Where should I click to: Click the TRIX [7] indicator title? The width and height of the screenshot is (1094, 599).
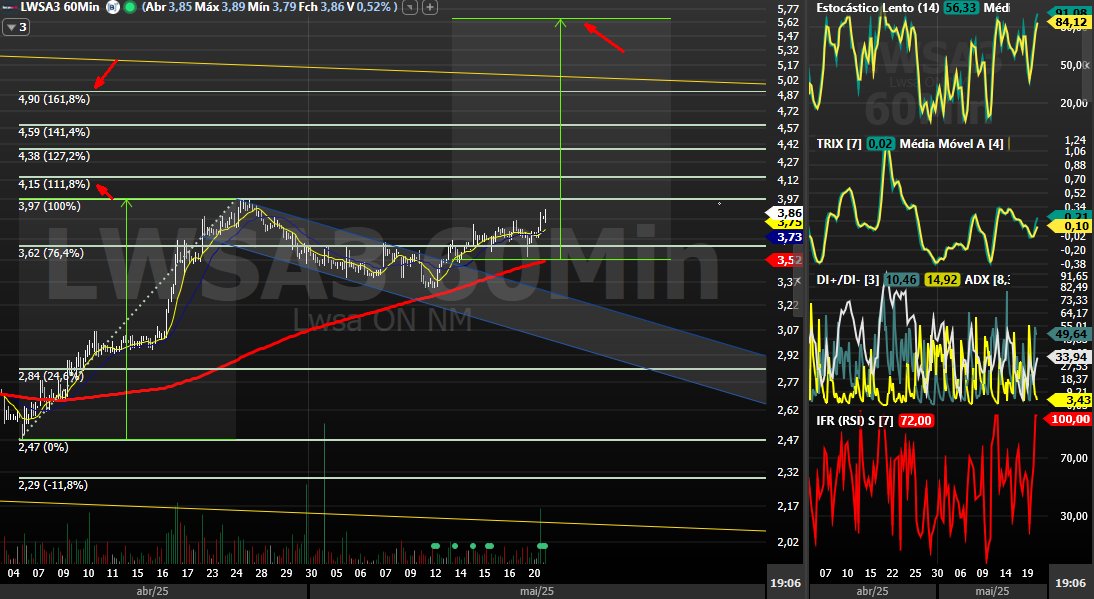point(839,144)
